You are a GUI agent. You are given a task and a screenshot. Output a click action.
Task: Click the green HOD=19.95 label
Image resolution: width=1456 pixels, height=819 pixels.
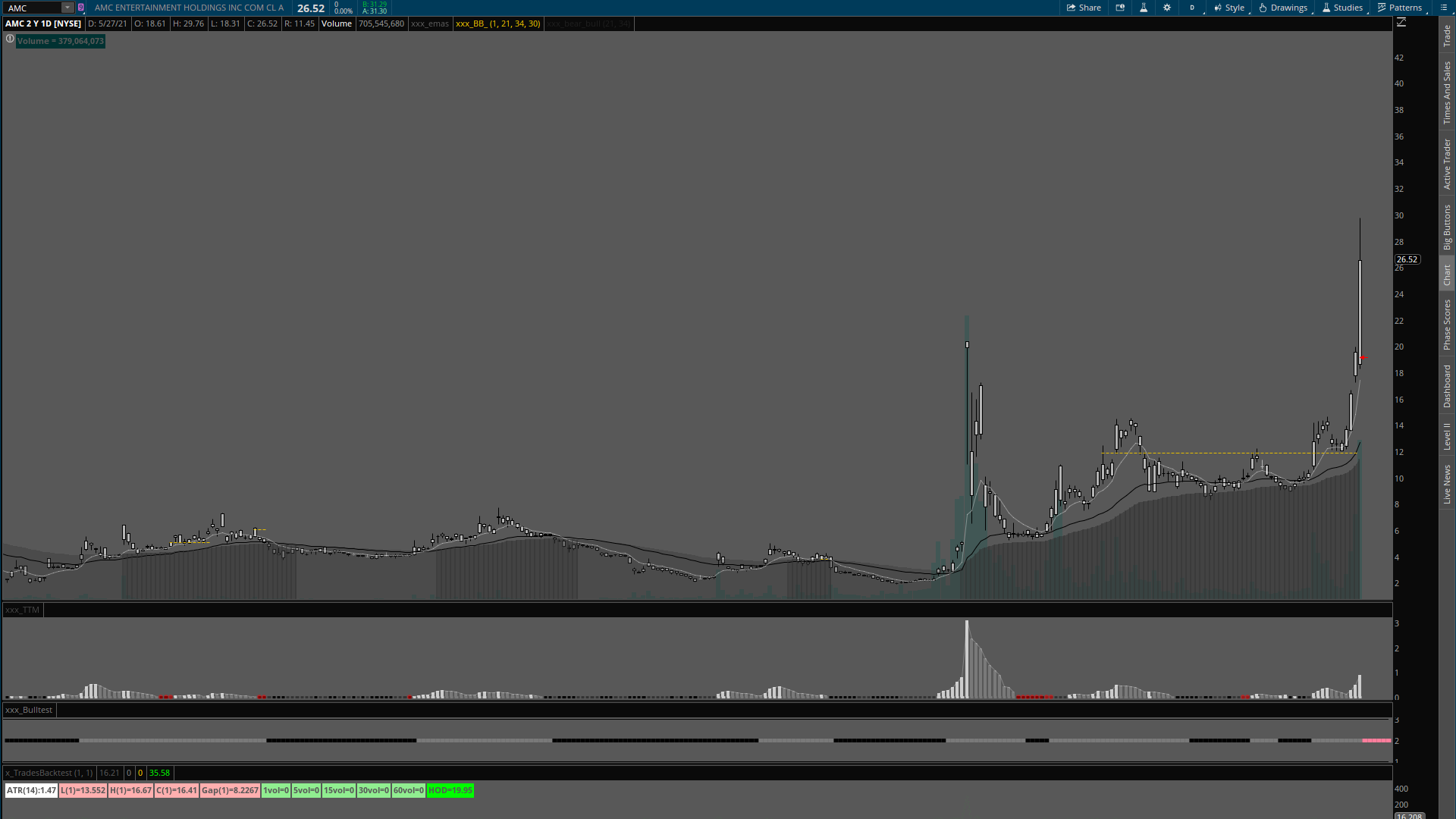pyautogui.click(x=450, y=790)
